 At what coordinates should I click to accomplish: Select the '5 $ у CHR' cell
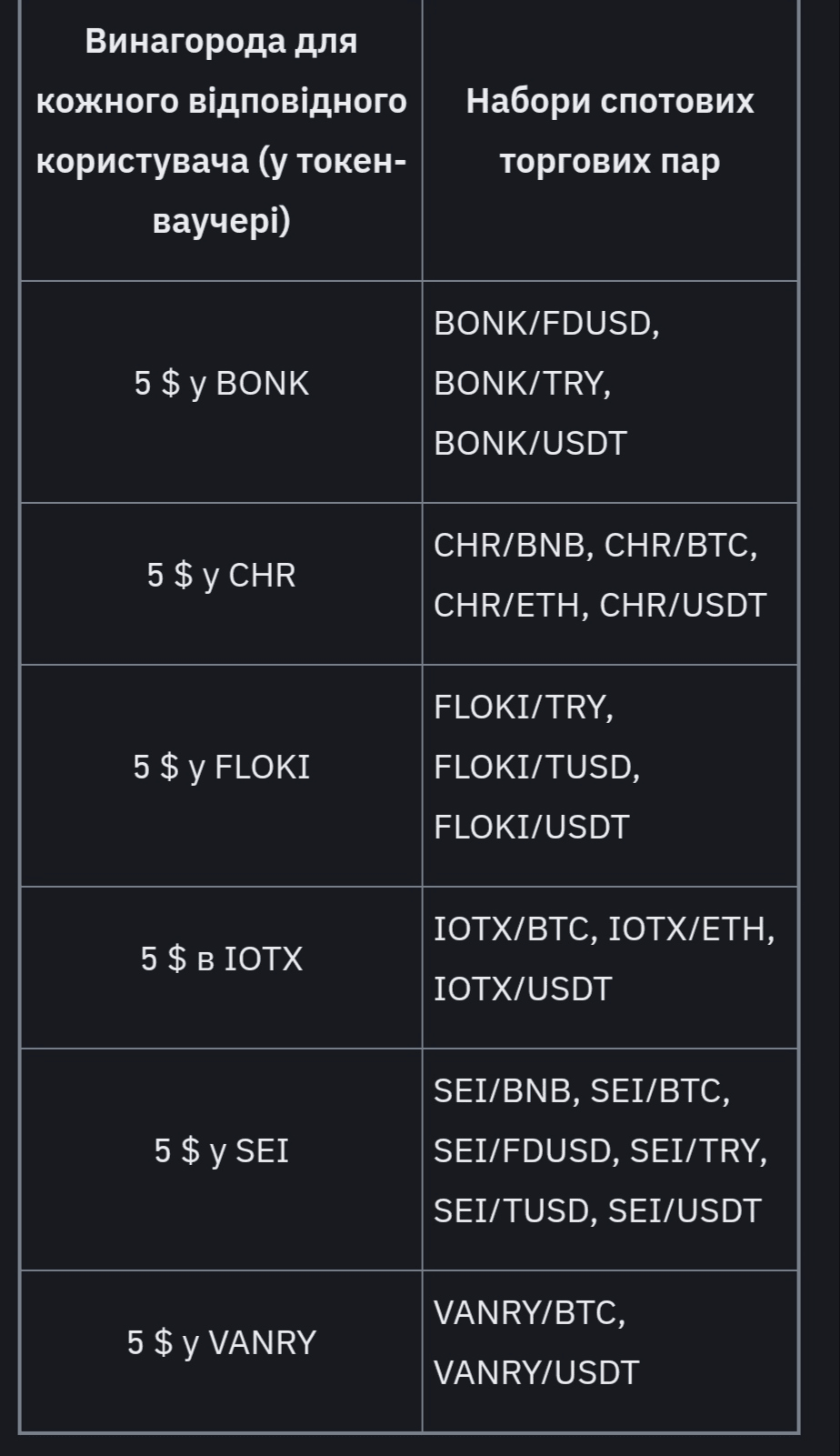click(x=221, y=576)
